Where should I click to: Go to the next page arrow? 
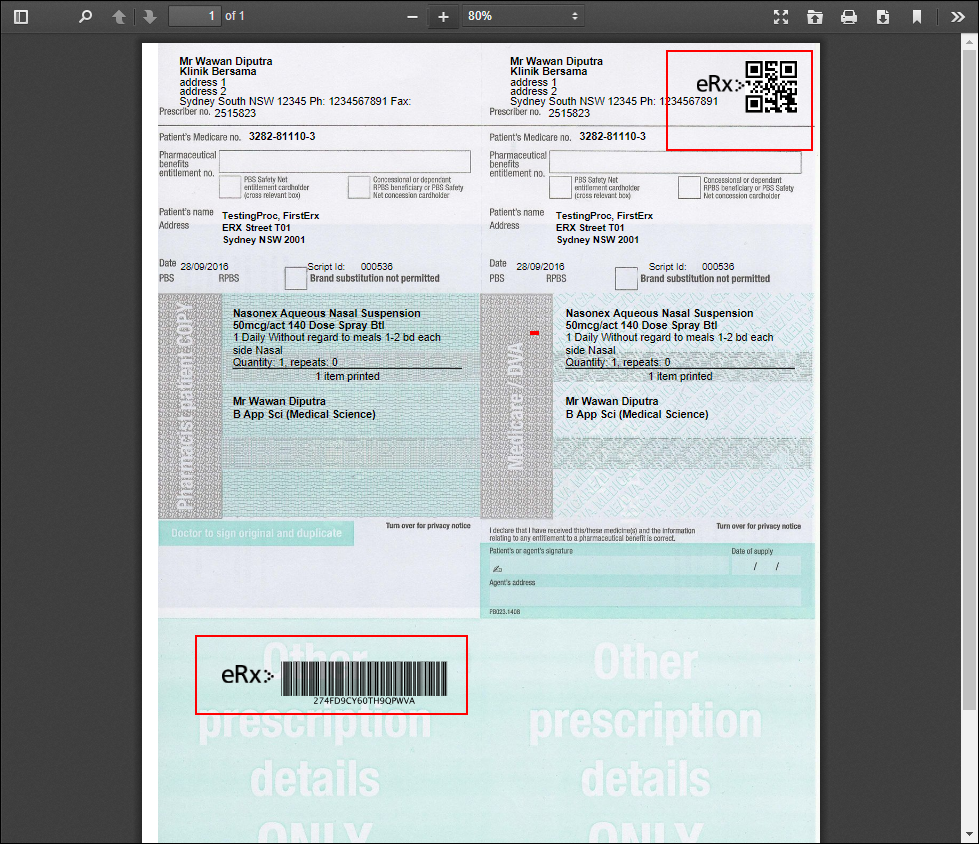[x=150, y=17]
